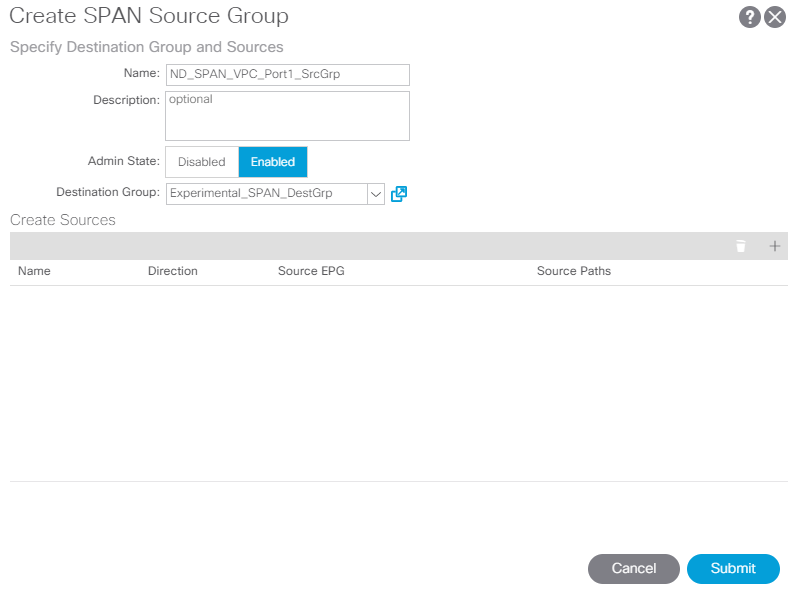This screenshot has width=796, height=594.
Task: Sort sources by the Name column header
Action: point(35,271)
